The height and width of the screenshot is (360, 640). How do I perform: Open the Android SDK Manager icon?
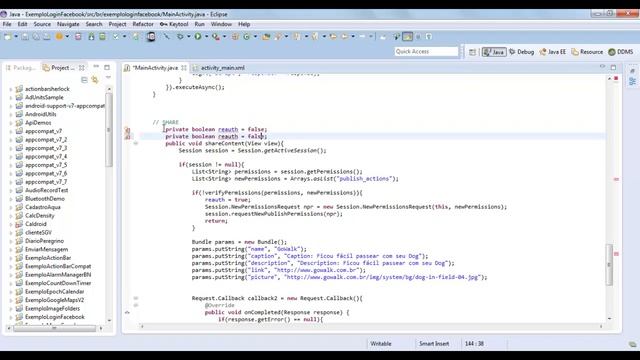point(91,37)
